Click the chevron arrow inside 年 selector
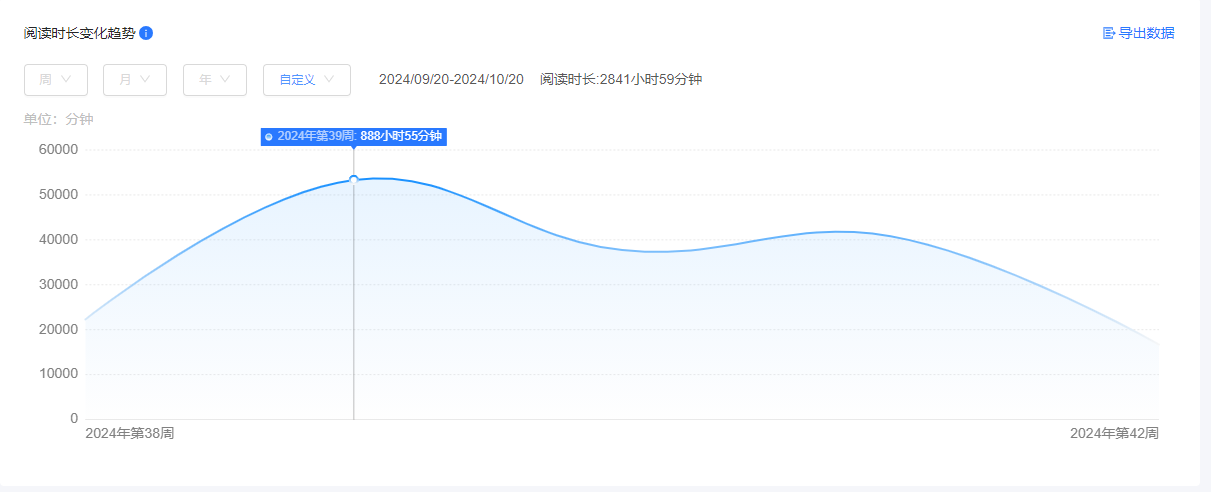The width and height of the screenshot is (1211, 492). point(226,80)
